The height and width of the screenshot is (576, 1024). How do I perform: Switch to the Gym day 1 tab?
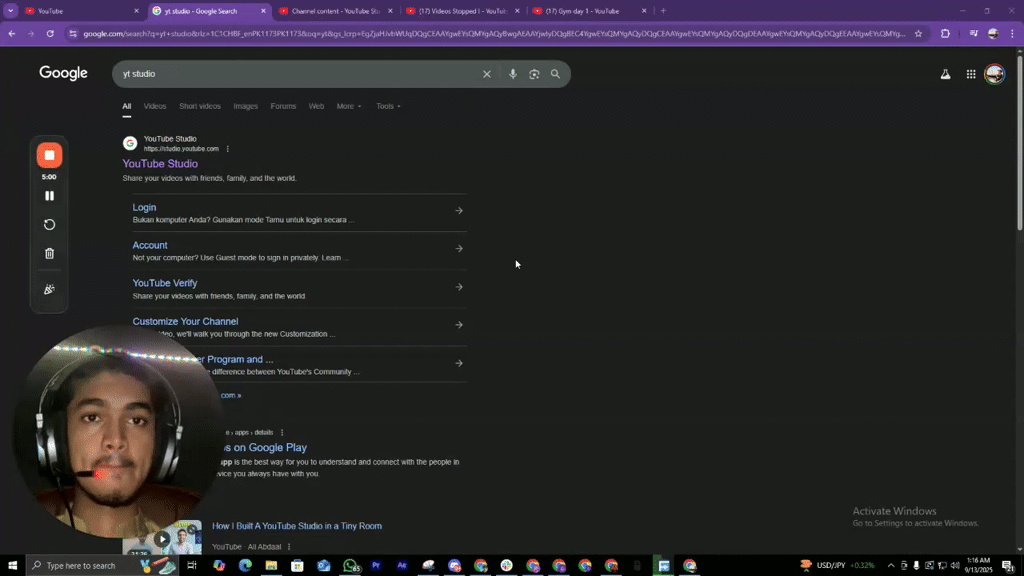click(588, 10)
